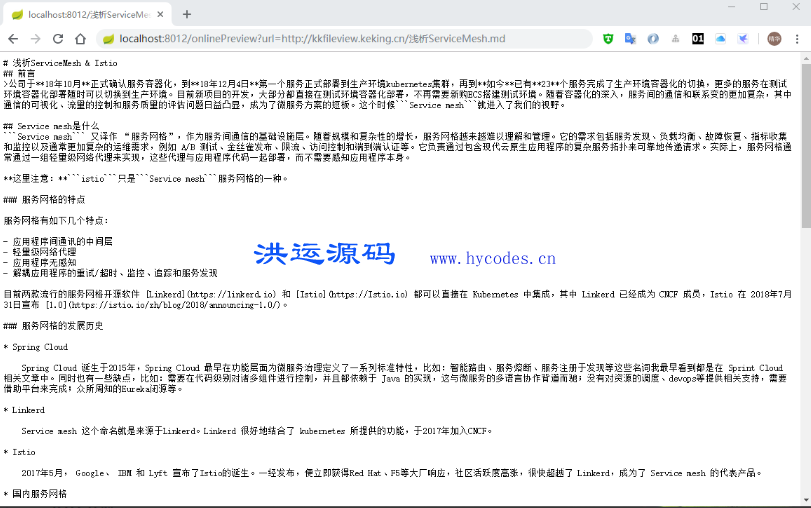Click the '- 应用程序间通讯的中间层' list line

58,242
